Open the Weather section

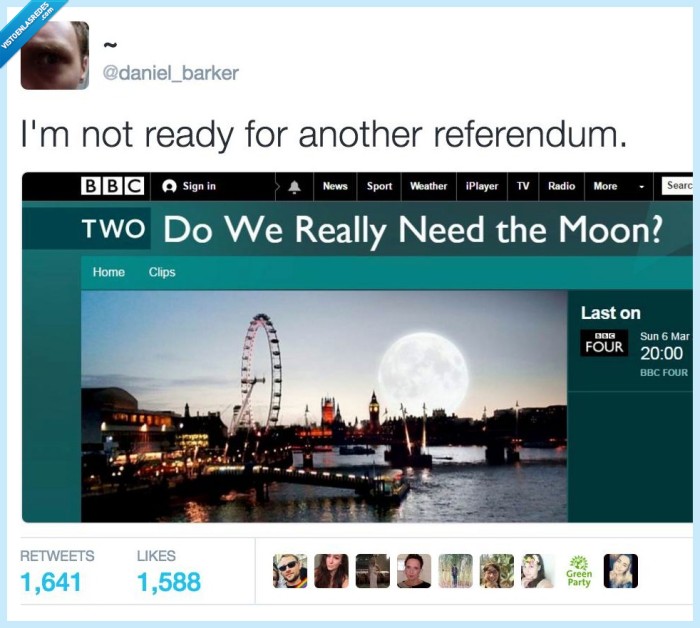tap(429, 186)
